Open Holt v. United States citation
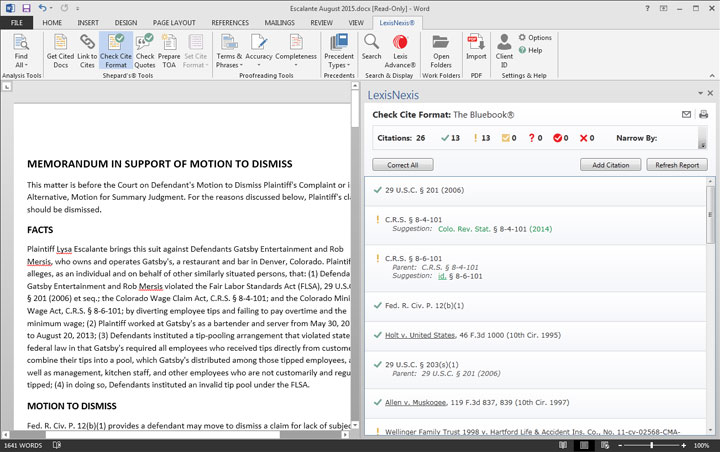This screenshot has height=452, width=720. click(x=420, y=335)
